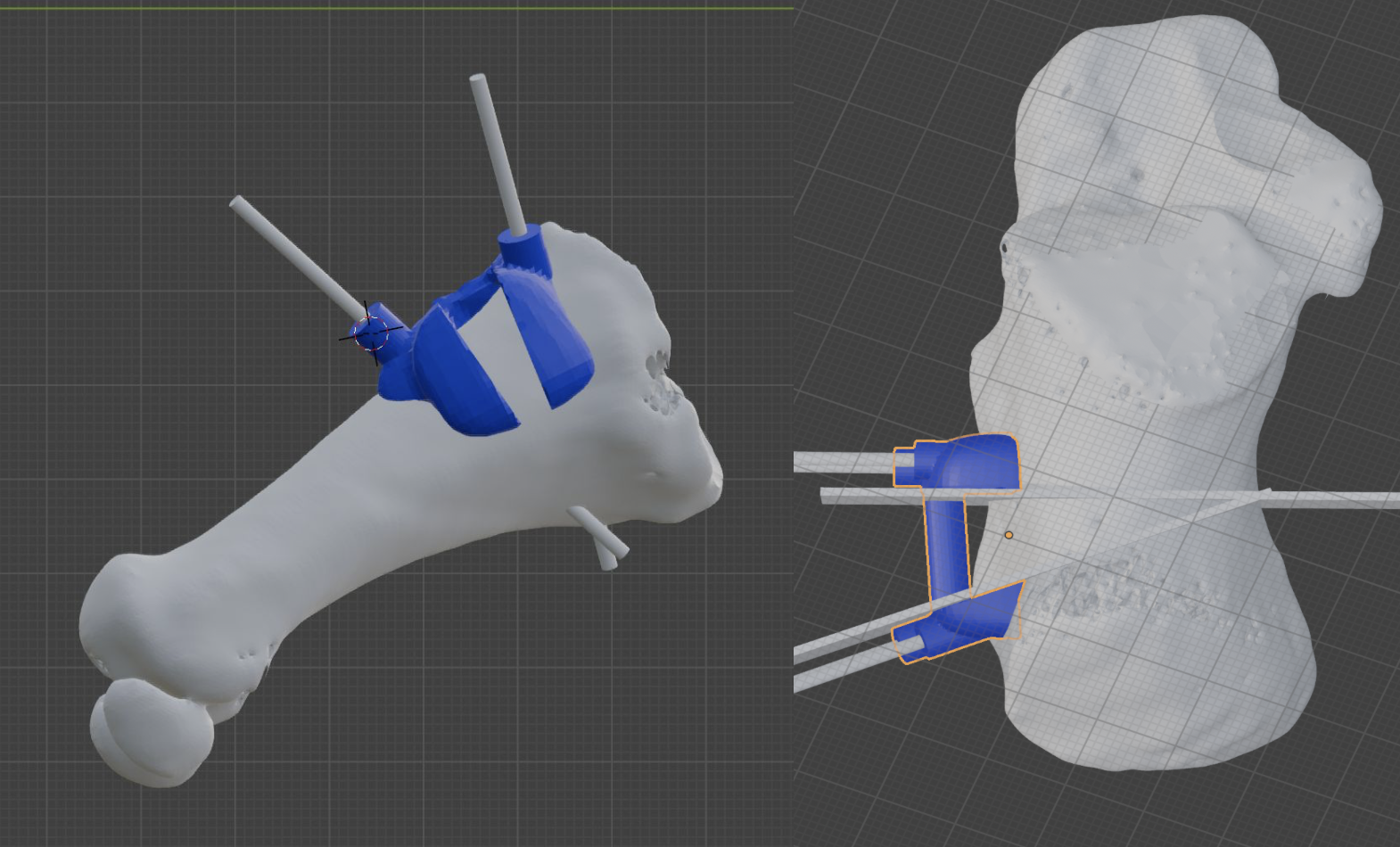The height and width of the screenshot is (847, 1400).
Task: Select the pin angled toward the upper left
Action: 297,257
